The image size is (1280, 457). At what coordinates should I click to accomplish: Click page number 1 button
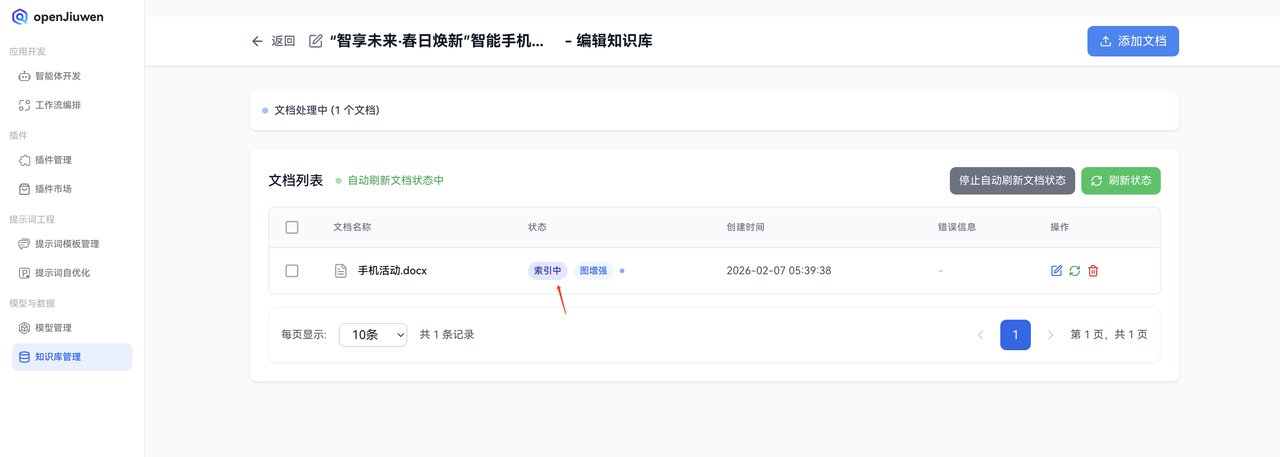click(x=1015, y=335)
